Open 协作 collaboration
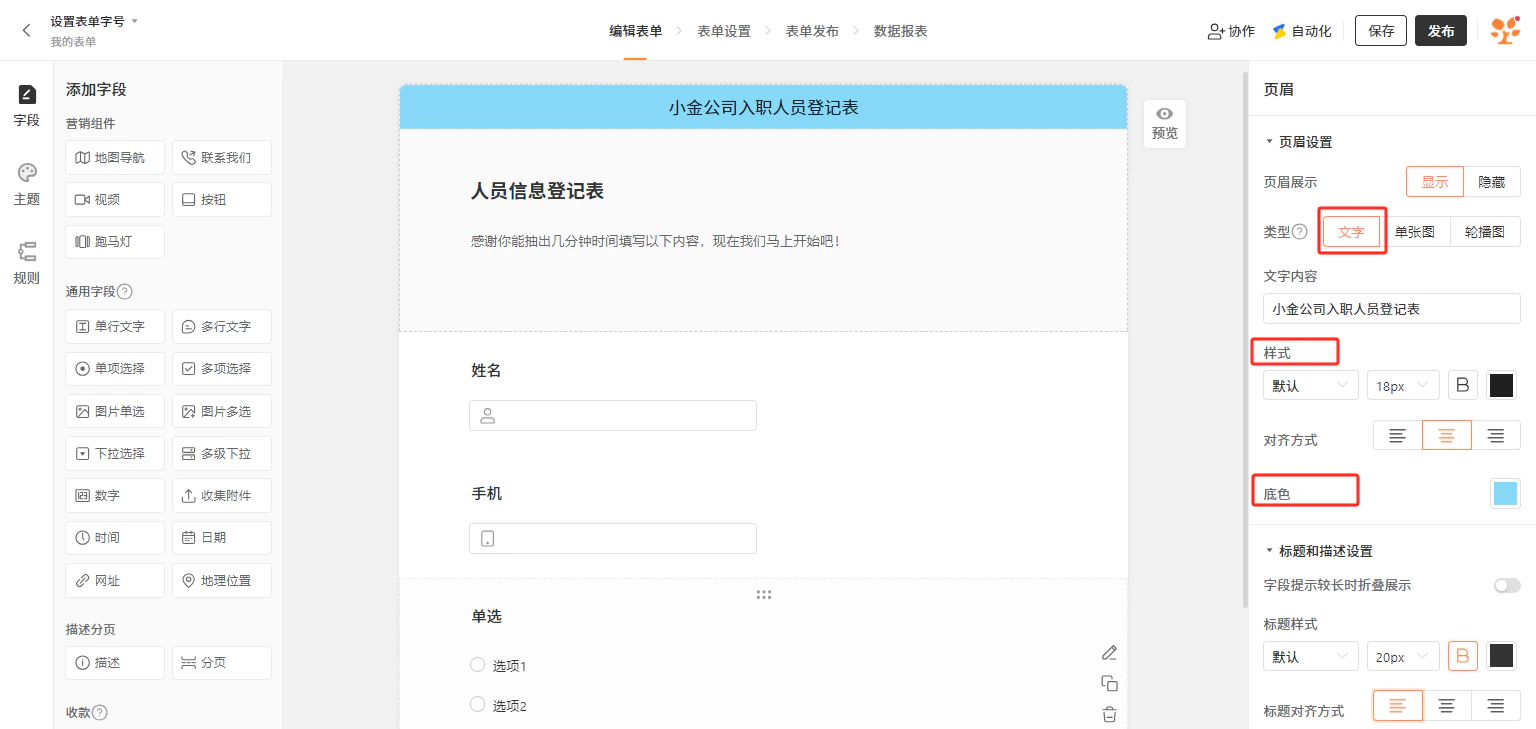Image resolution: width=1536 pixels, height=729 pixels. (1231, 31)
